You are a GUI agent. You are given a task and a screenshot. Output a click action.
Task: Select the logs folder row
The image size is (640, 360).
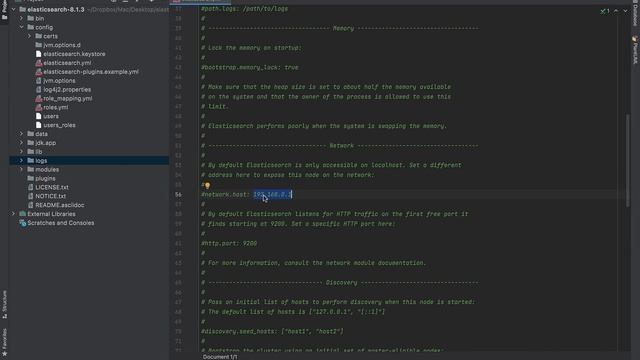[89, 160]
